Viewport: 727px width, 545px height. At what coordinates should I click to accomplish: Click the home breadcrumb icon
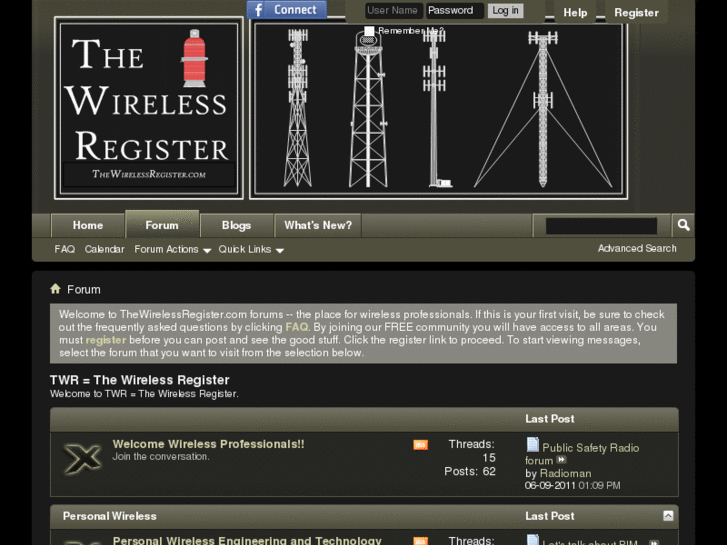[56, 289]
